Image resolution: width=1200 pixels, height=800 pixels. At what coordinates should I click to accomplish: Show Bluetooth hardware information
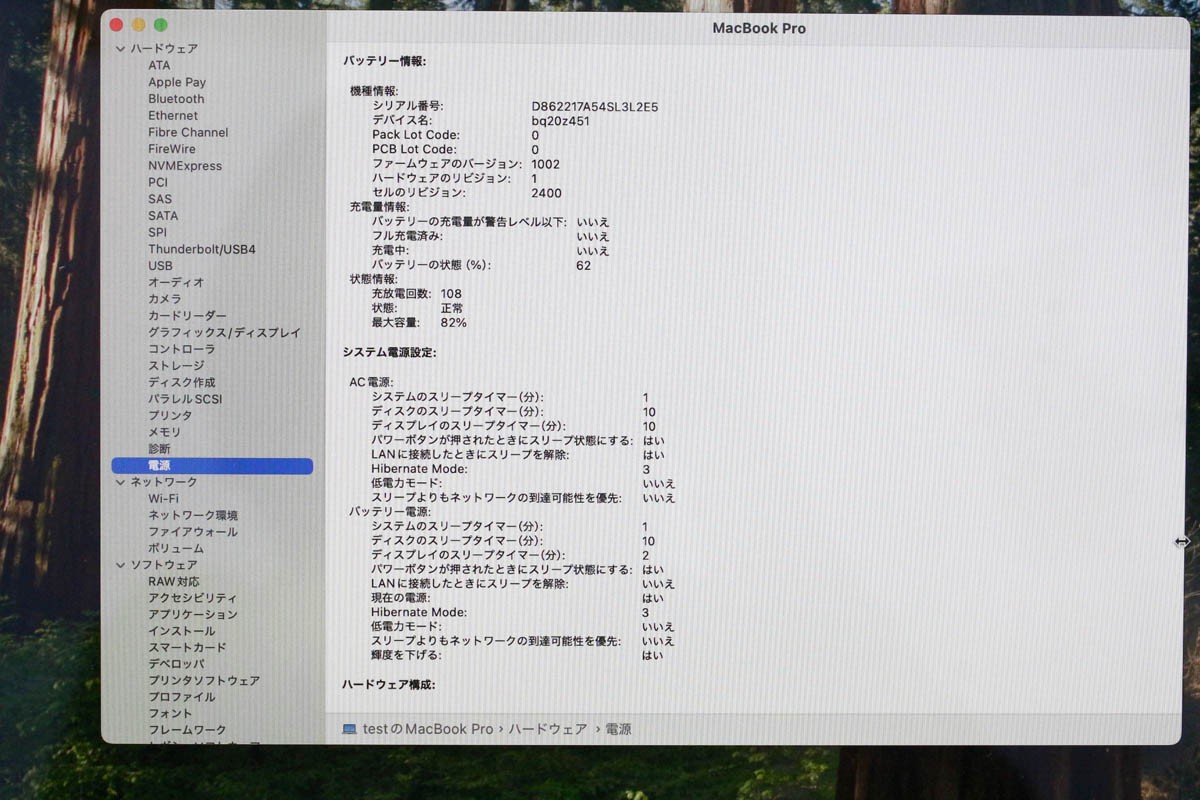[x=176, y=99]
